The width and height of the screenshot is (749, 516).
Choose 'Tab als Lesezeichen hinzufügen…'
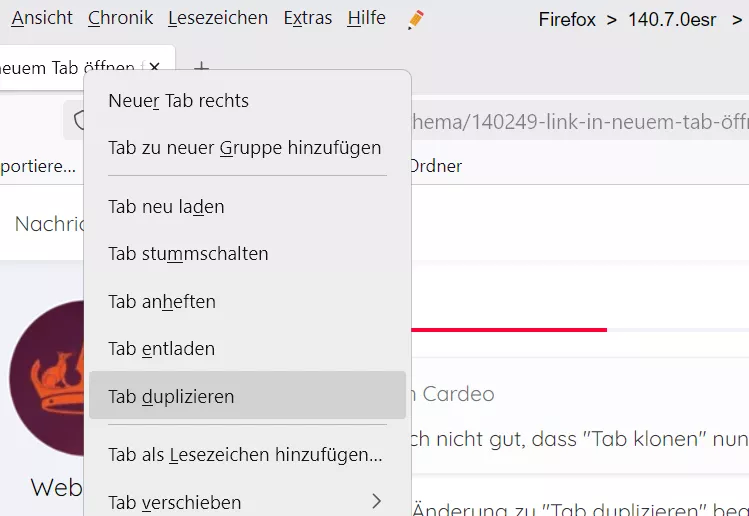coord(247,455)
